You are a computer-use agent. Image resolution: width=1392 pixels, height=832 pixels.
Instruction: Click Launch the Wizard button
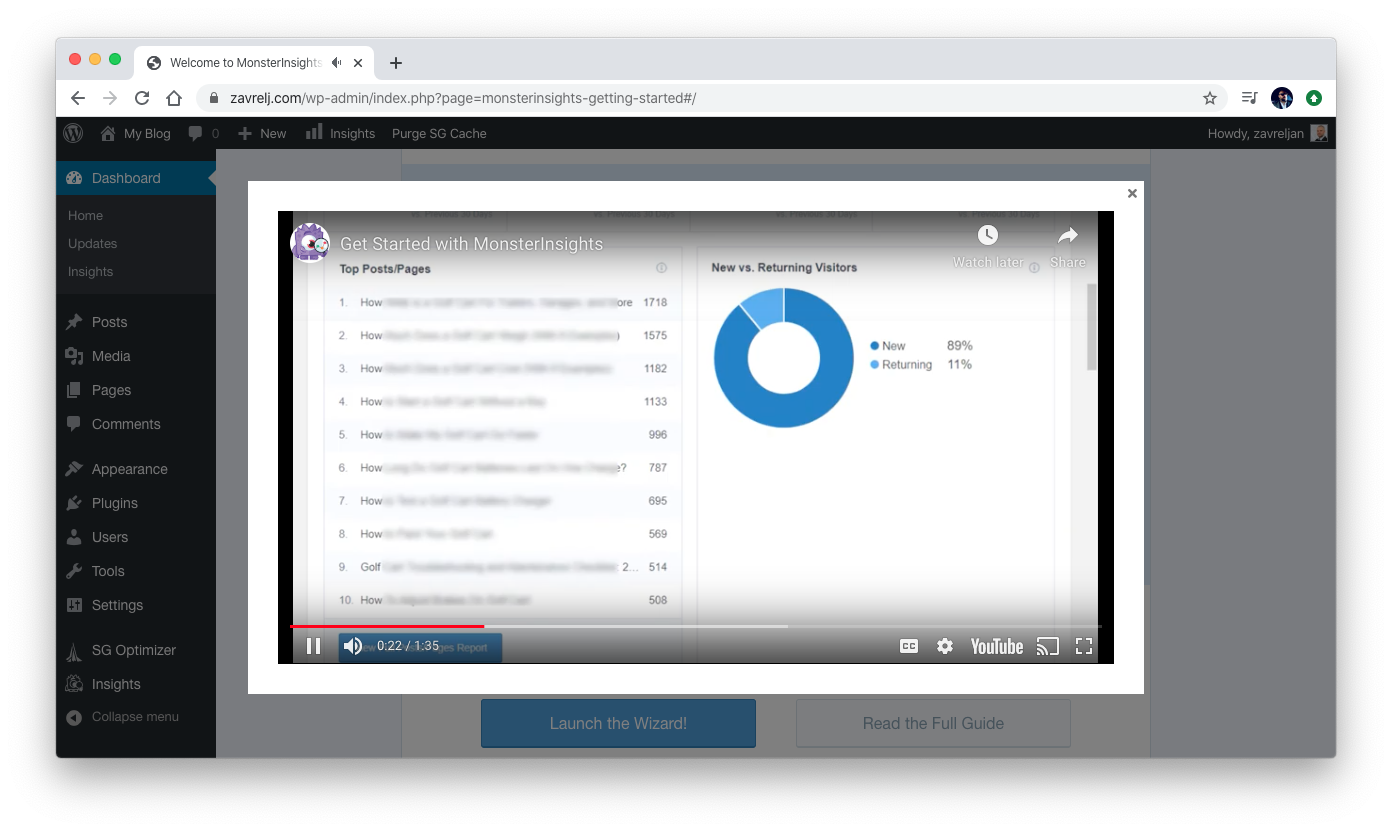click(618, 723)
